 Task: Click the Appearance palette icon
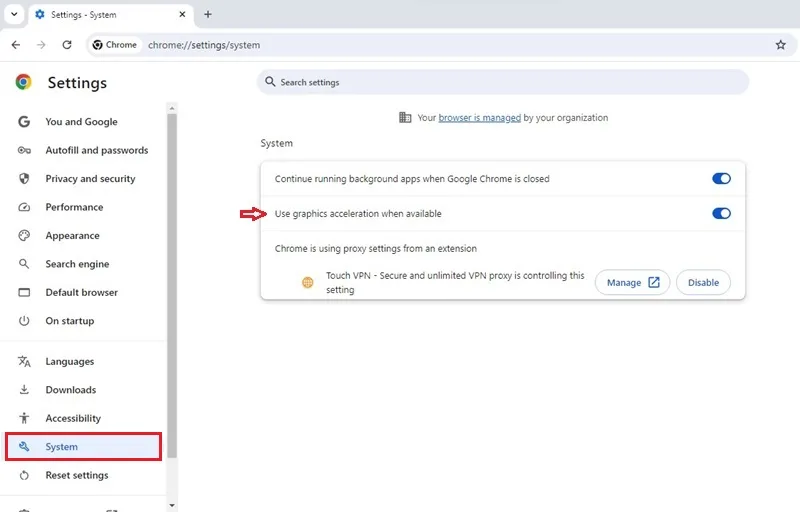pos(24,236)
